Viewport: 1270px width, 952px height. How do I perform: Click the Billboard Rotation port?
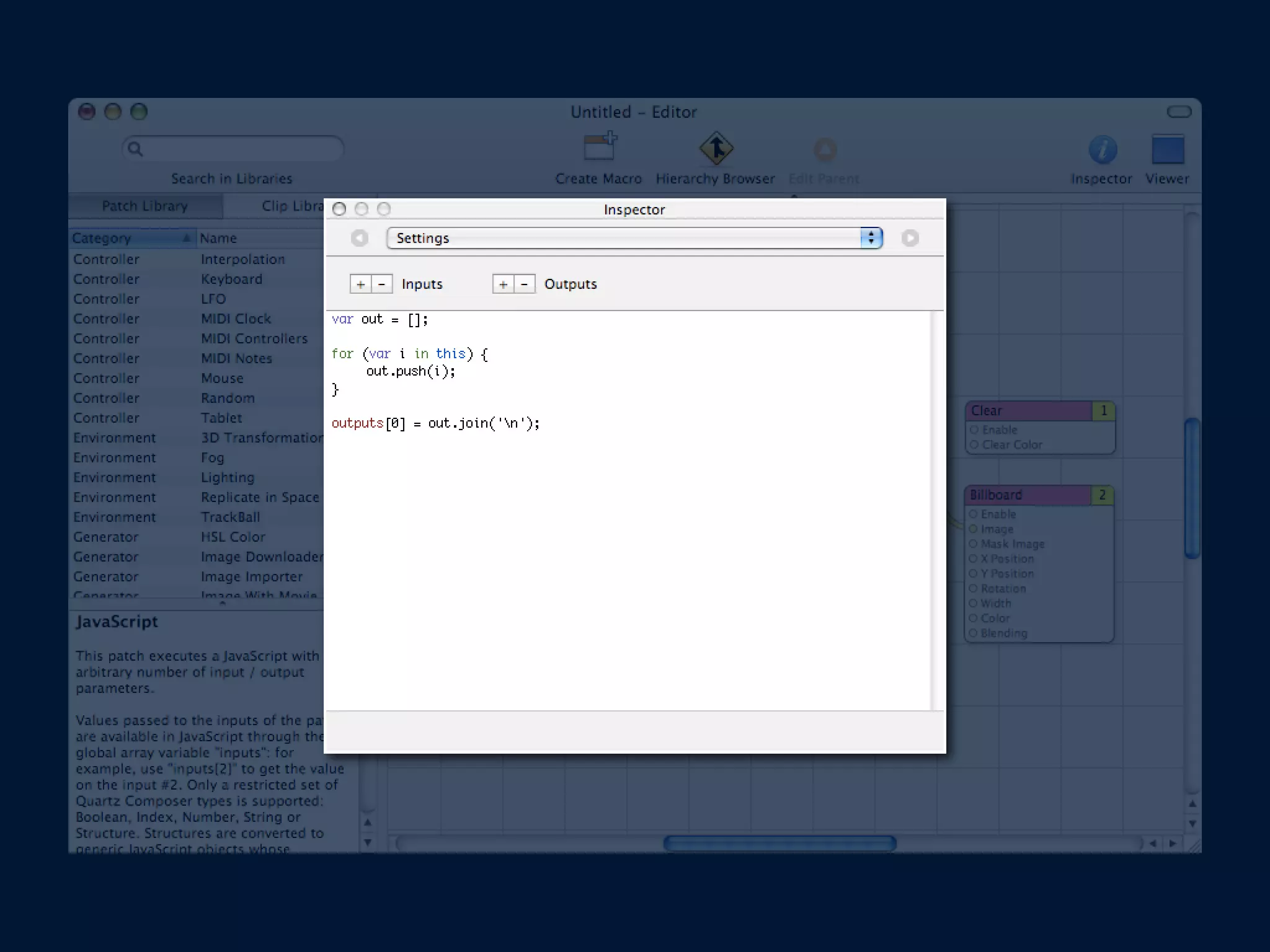click(x=973, y=588)
